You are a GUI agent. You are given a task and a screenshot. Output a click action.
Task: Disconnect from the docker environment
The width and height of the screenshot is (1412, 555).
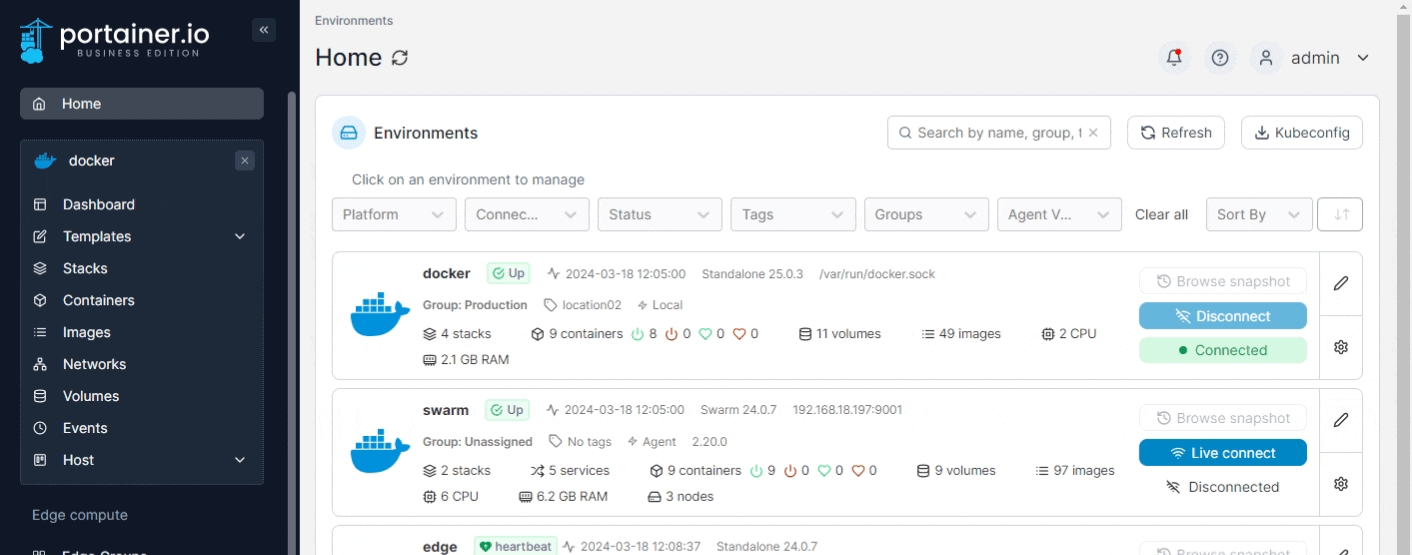tap(1222, 316)
